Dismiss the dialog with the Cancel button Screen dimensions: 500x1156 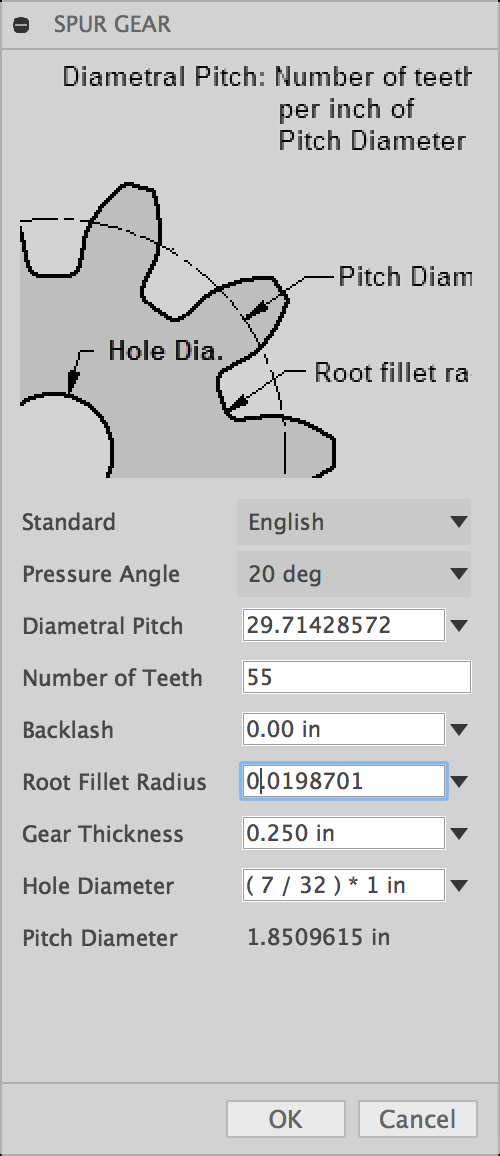417,1119
